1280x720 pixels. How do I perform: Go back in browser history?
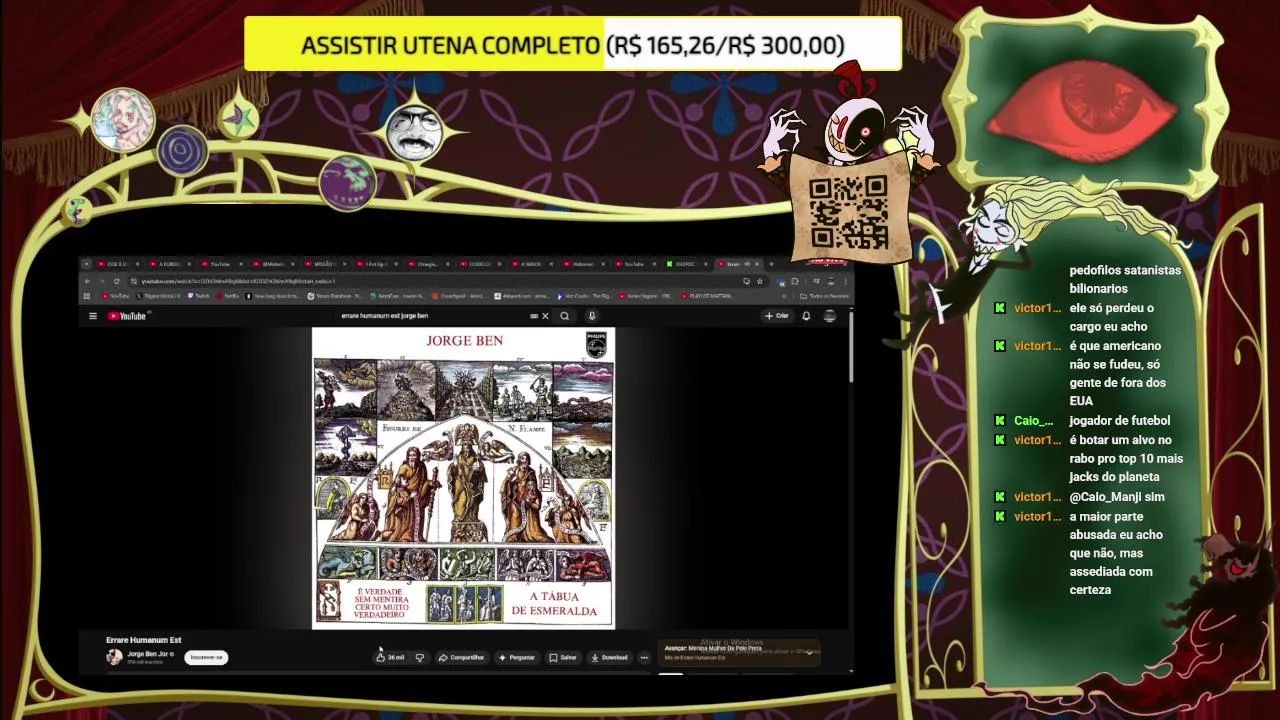tap(87, 281)
